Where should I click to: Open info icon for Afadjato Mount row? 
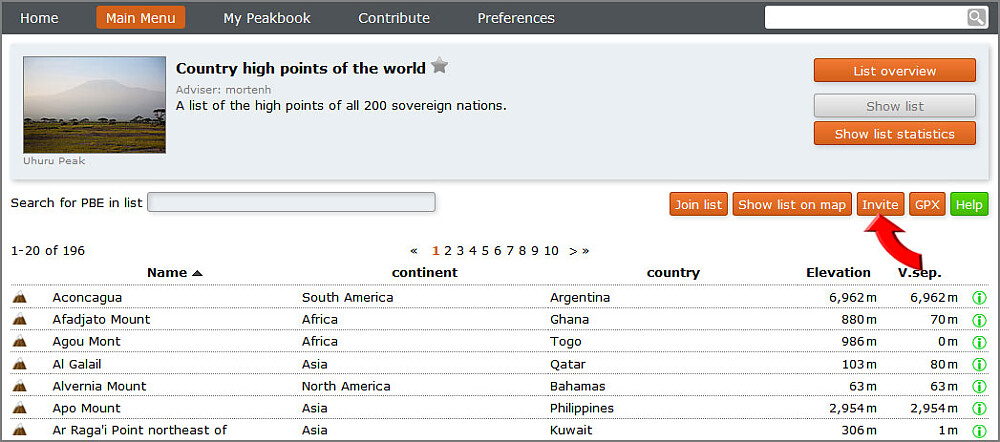[979, 320]
